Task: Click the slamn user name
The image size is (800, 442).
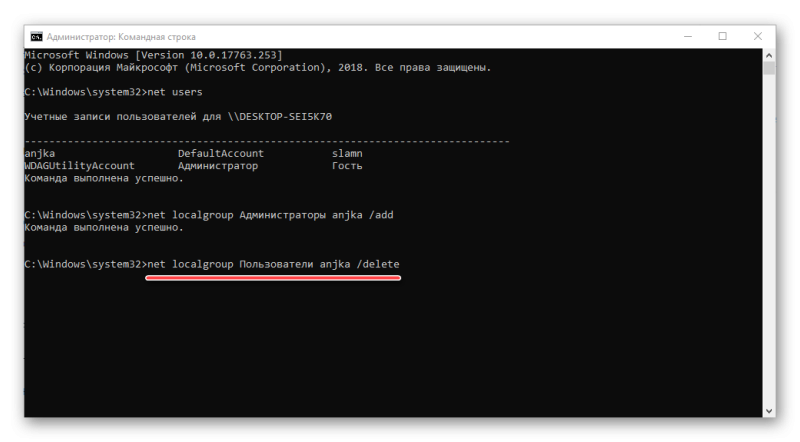Action: pyautogui.click(x=347, y=153)
